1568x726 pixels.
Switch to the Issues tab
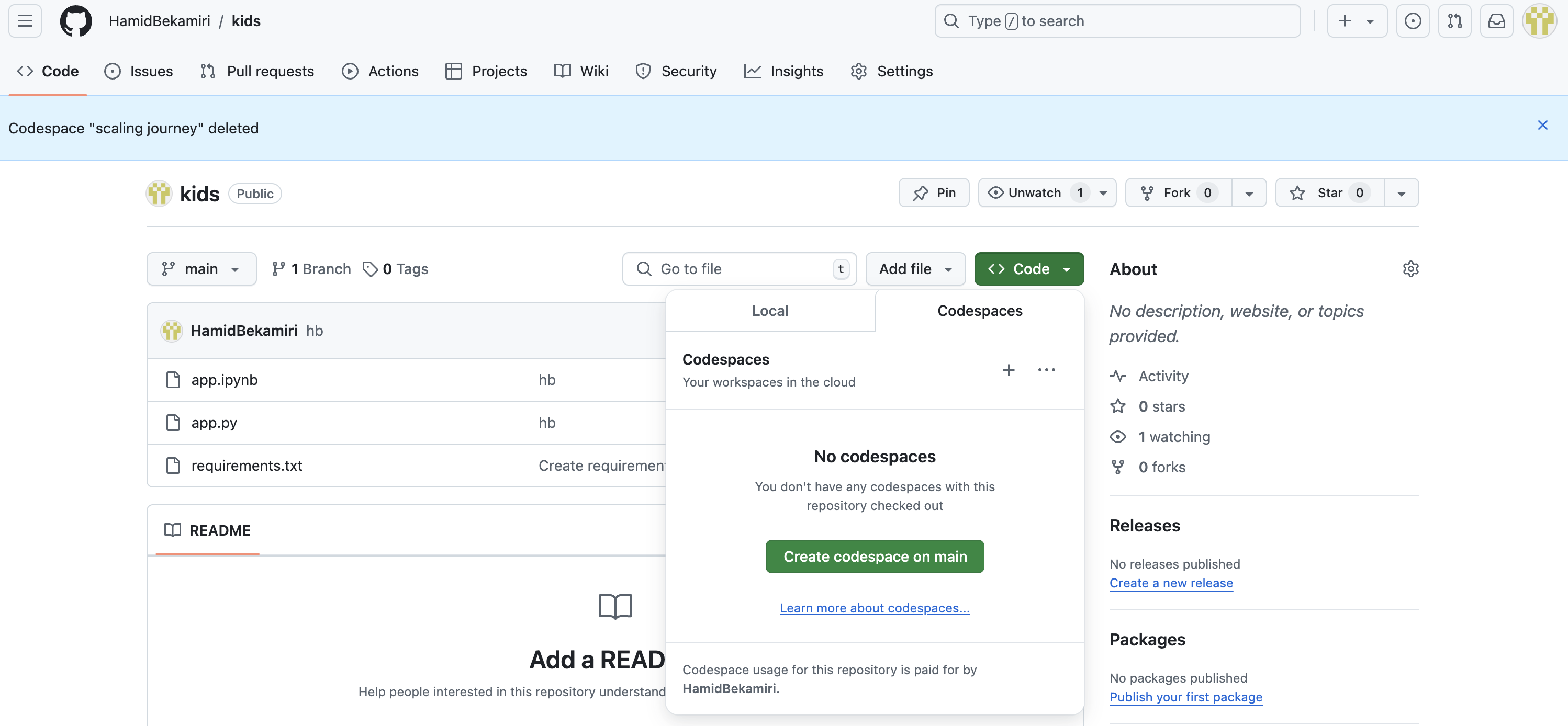coord(139,71)
